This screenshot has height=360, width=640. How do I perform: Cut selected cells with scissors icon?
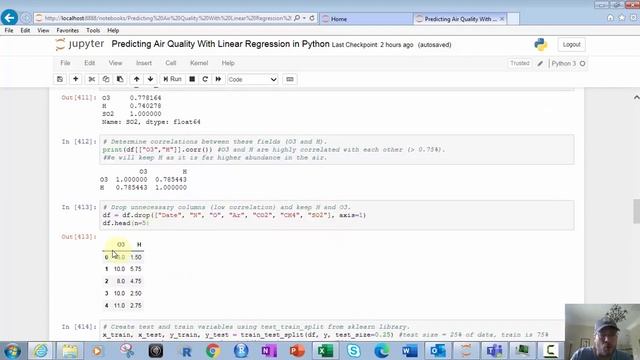[91, 79]
